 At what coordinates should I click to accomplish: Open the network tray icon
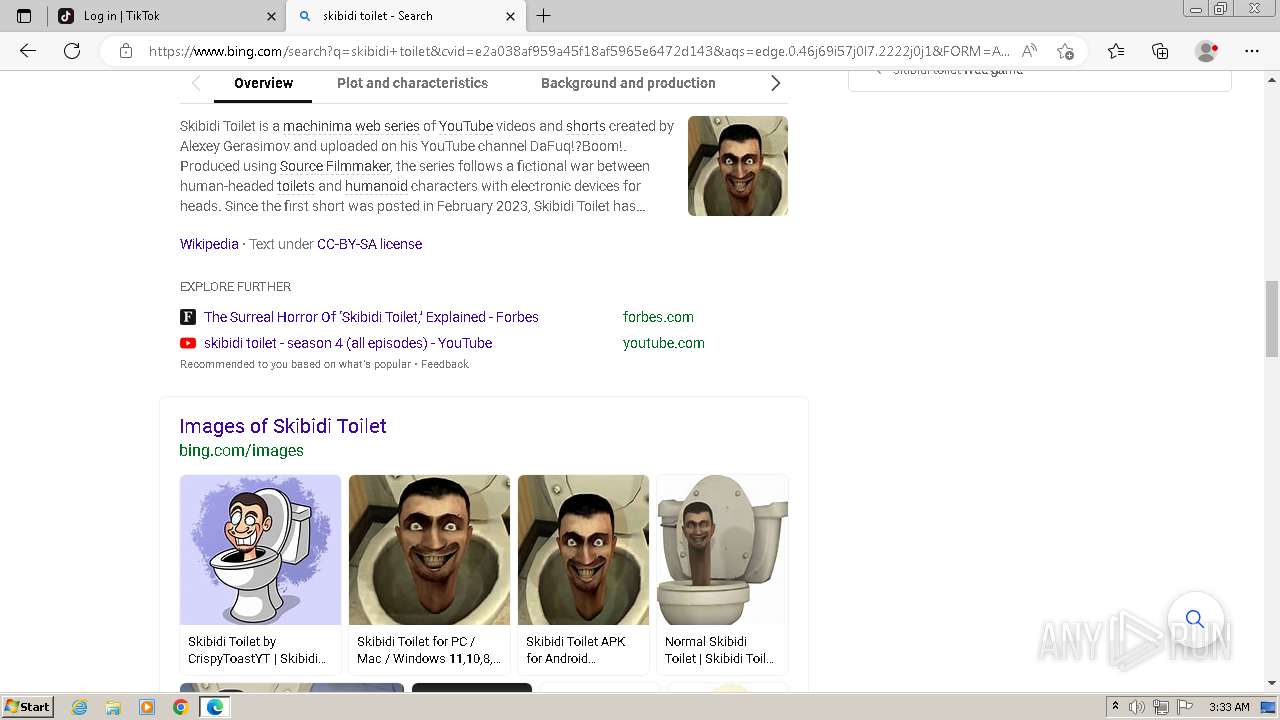[1161, 707]
